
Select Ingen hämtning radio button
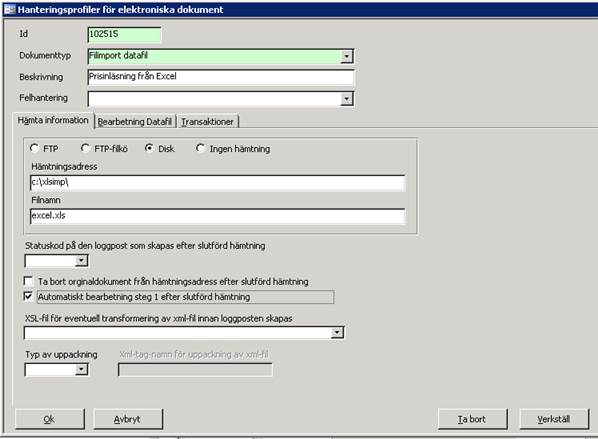pos(200,148)
